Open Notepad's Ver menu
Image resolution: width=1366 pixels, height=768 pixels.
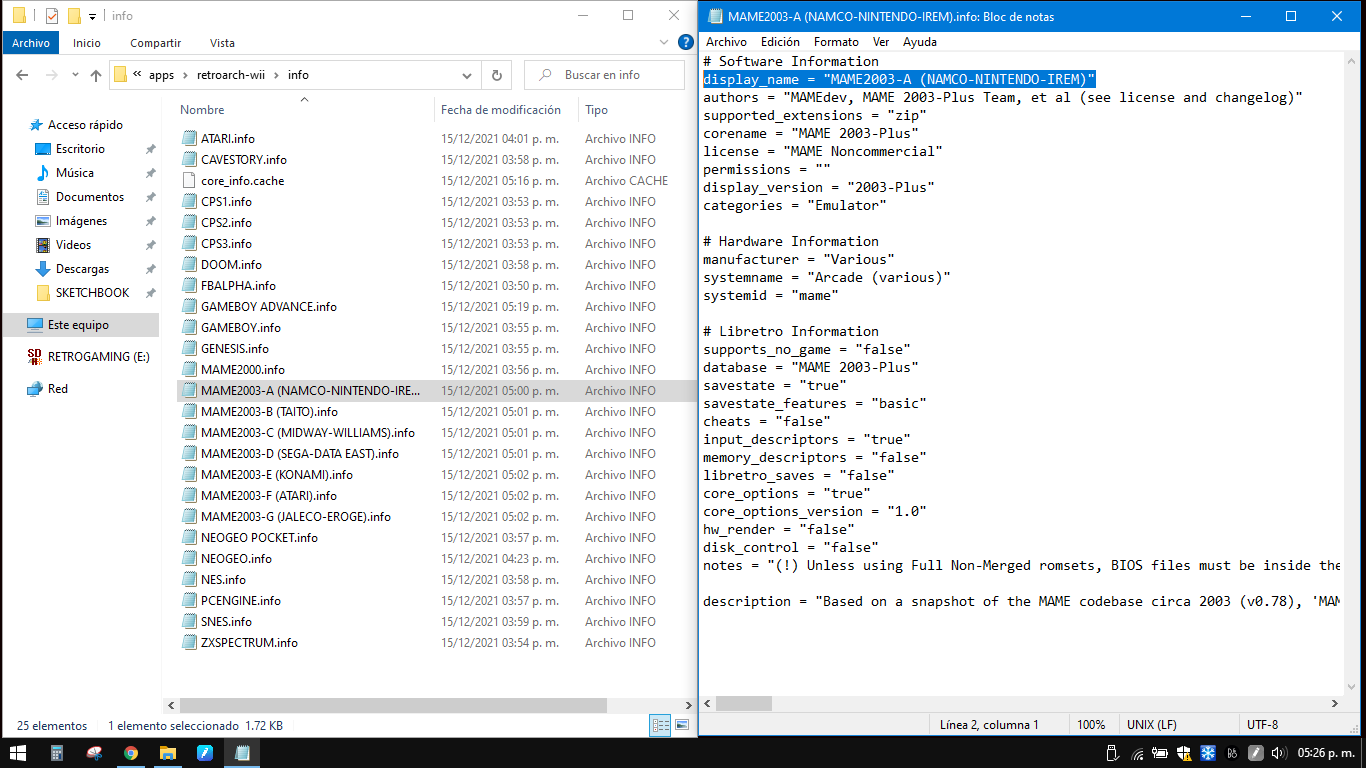click(881, 42)
